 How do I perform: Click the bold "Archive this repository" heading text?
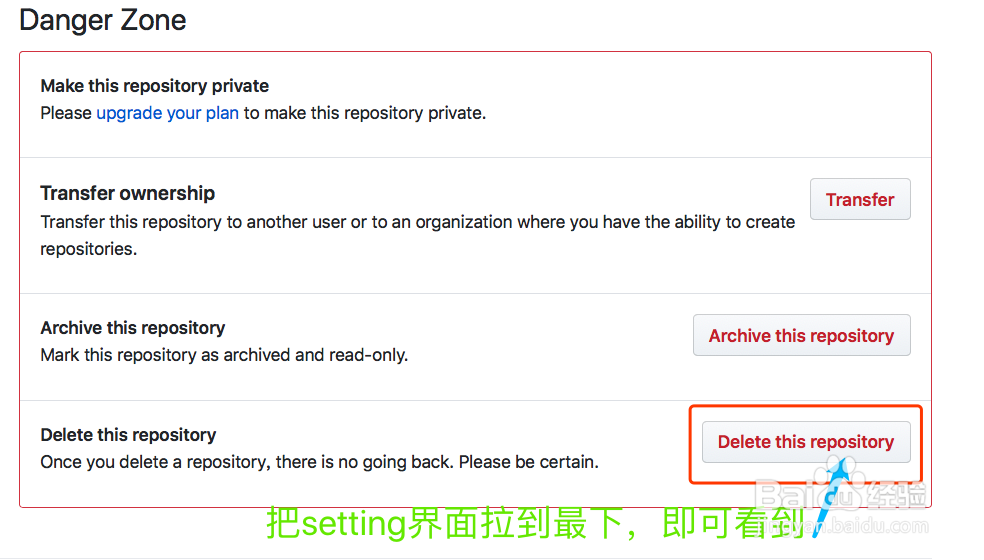(x=132, y=328)
